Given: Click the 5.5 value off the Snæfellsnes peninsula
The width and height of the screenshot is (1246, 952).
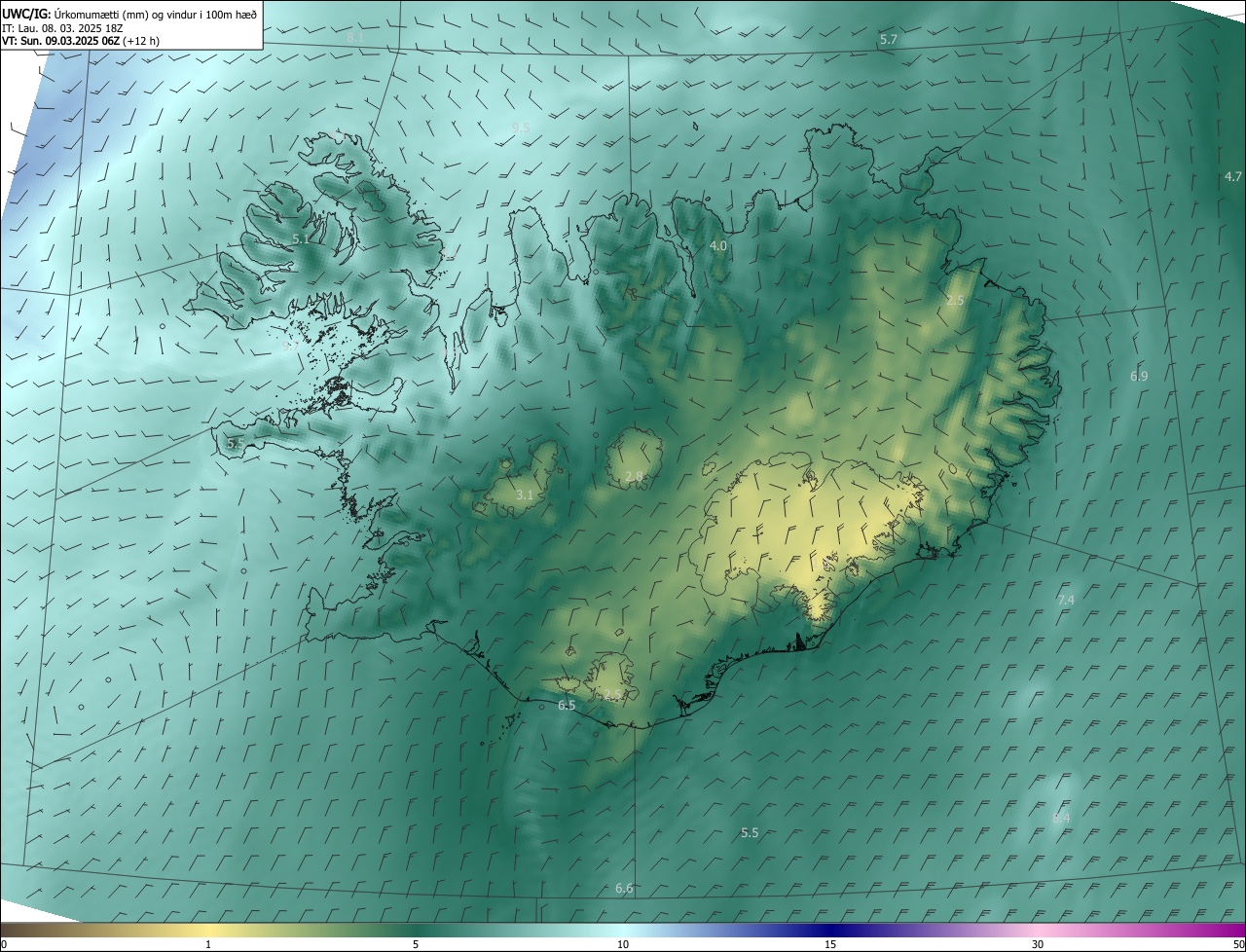Looking at the screenshot, I should pos(236,443).
